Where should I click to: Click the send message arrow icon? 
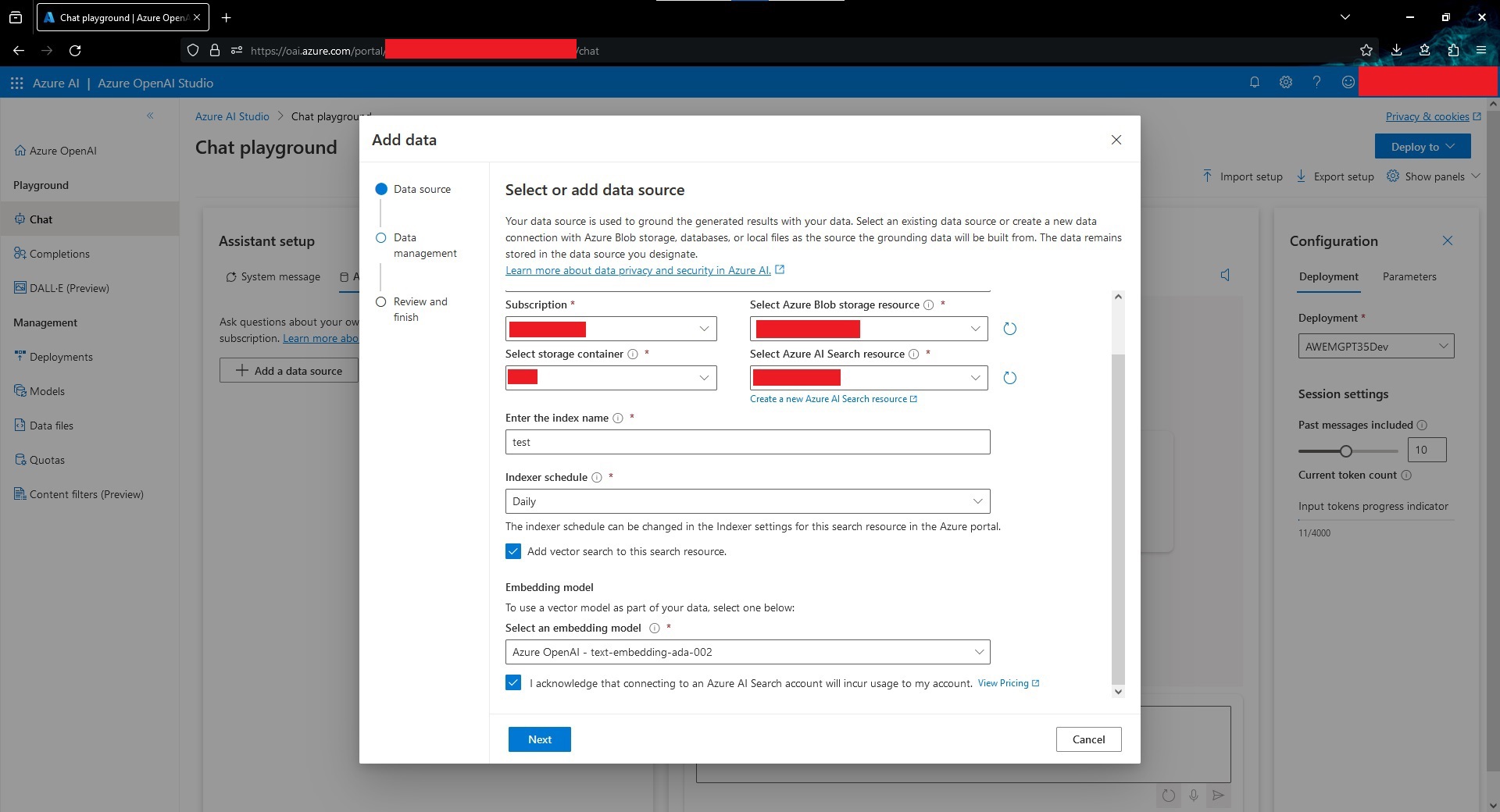[x=1218, y=796]
